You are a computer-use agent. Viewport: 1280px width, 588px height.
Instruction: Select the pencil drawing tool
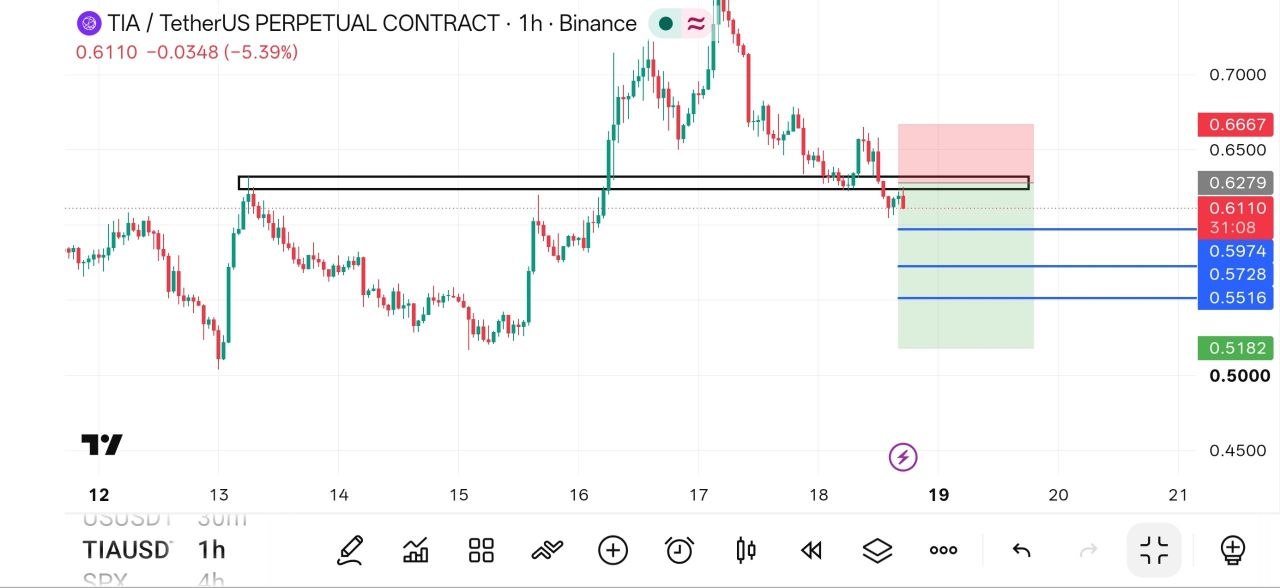pyautogui.click(x=350, y=550)
